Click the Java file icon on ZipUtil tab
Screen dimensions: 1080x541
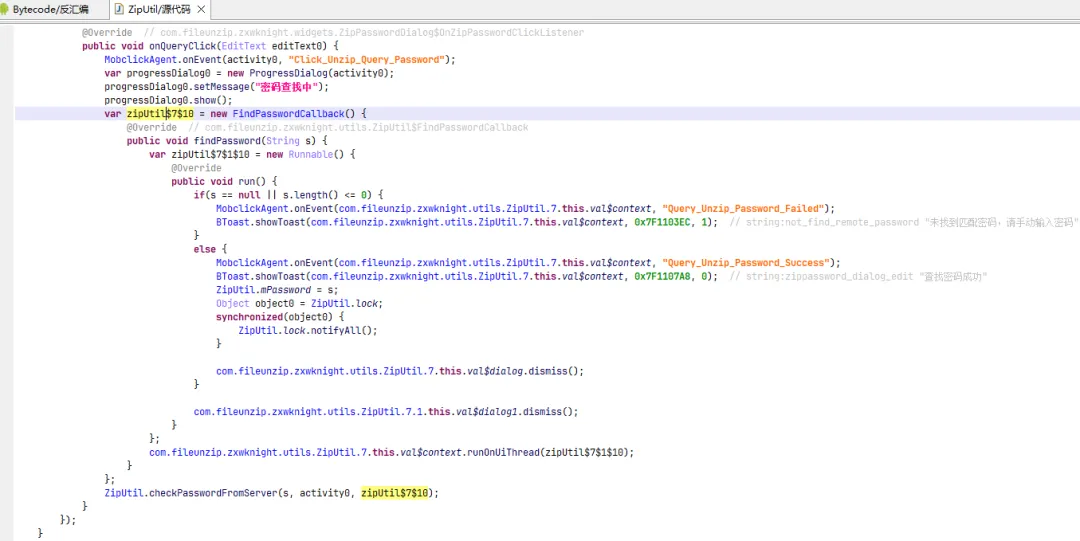[x=120, y=10]
